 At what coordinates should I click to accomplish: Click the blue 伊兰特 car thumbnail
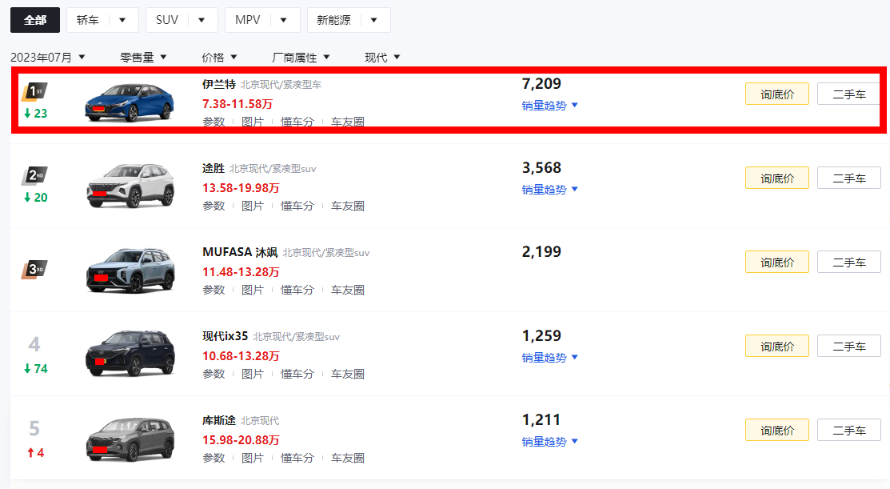tap(130, 102)
